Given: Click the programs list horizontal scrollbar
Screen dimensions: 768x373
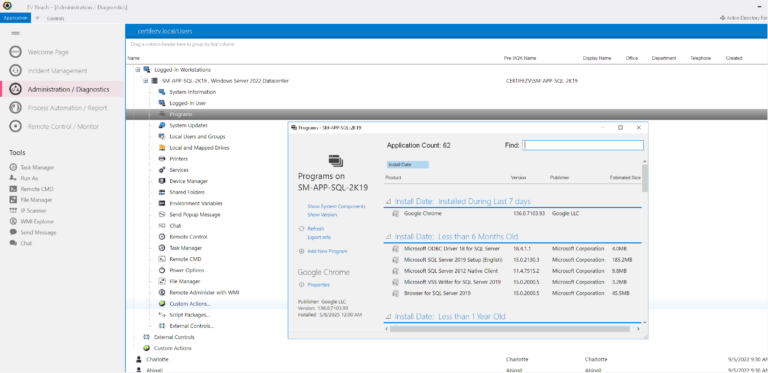Looking at the screenshot, I should pyautogui.click(x=509, y=329).
